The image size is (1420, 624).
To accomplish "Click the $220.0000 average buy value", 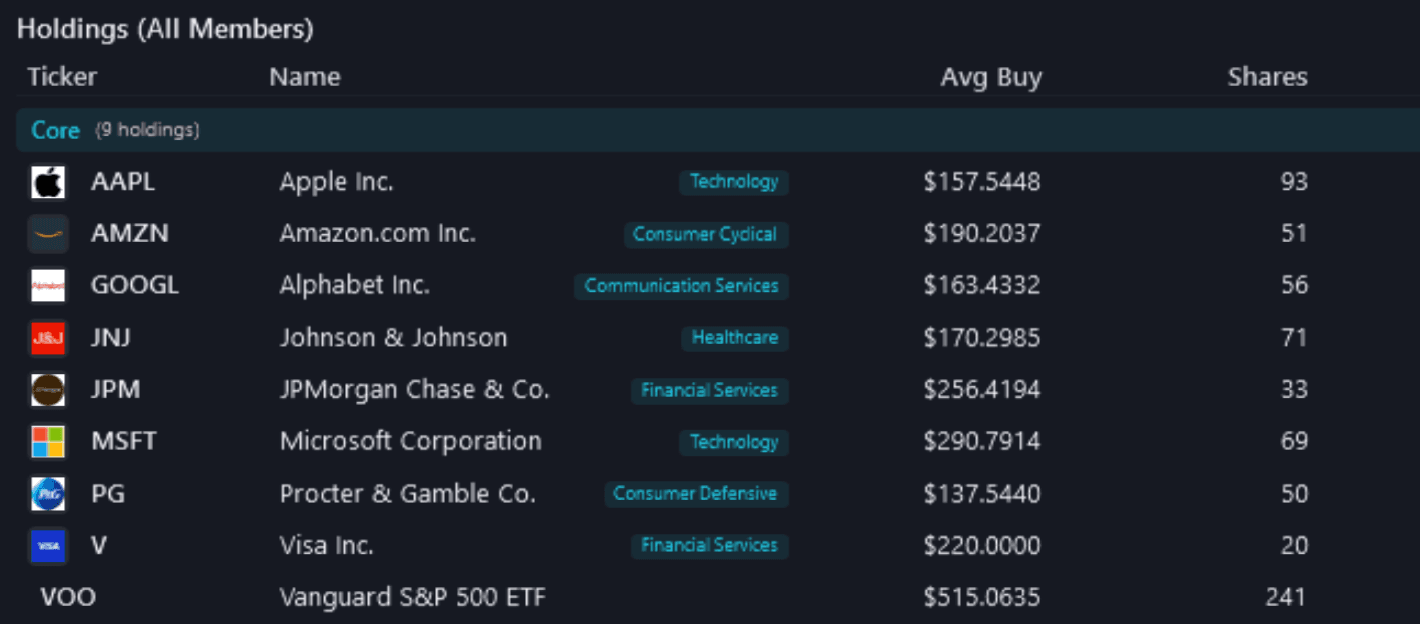I will coord(982,546).
